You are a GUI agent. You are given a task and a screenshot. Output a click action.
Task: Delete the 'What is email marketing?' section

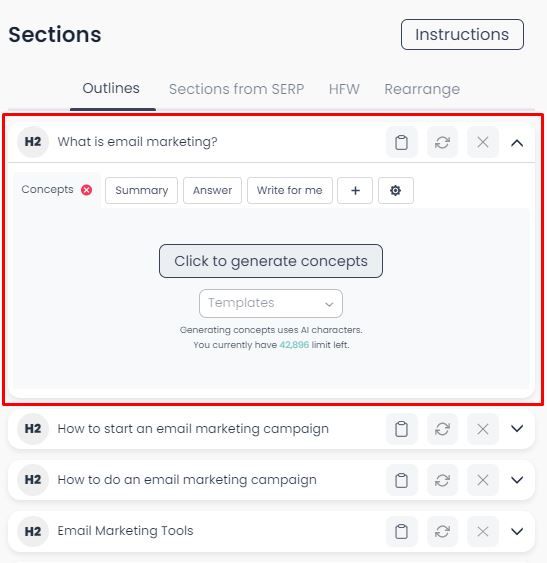point(483,142)
